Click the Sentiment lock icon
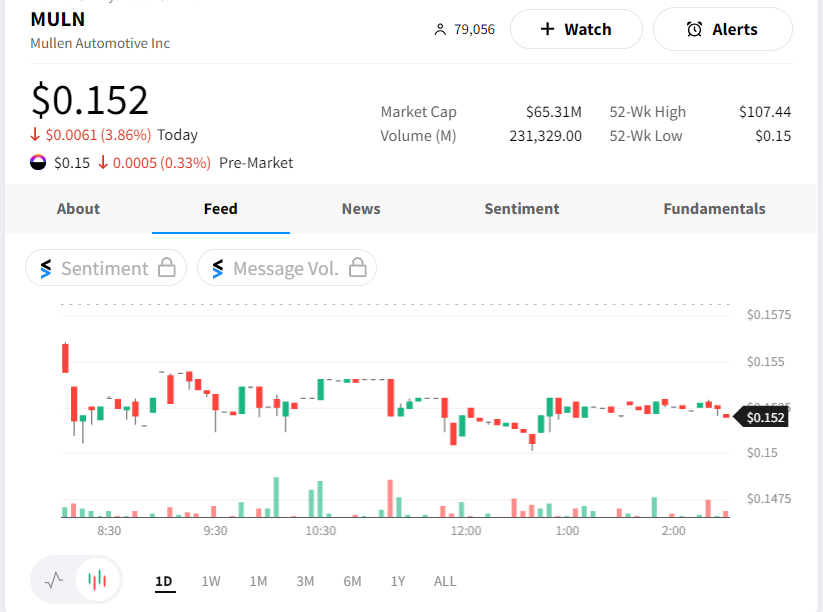Screen dimensions: 823x612 pos(167,268)
